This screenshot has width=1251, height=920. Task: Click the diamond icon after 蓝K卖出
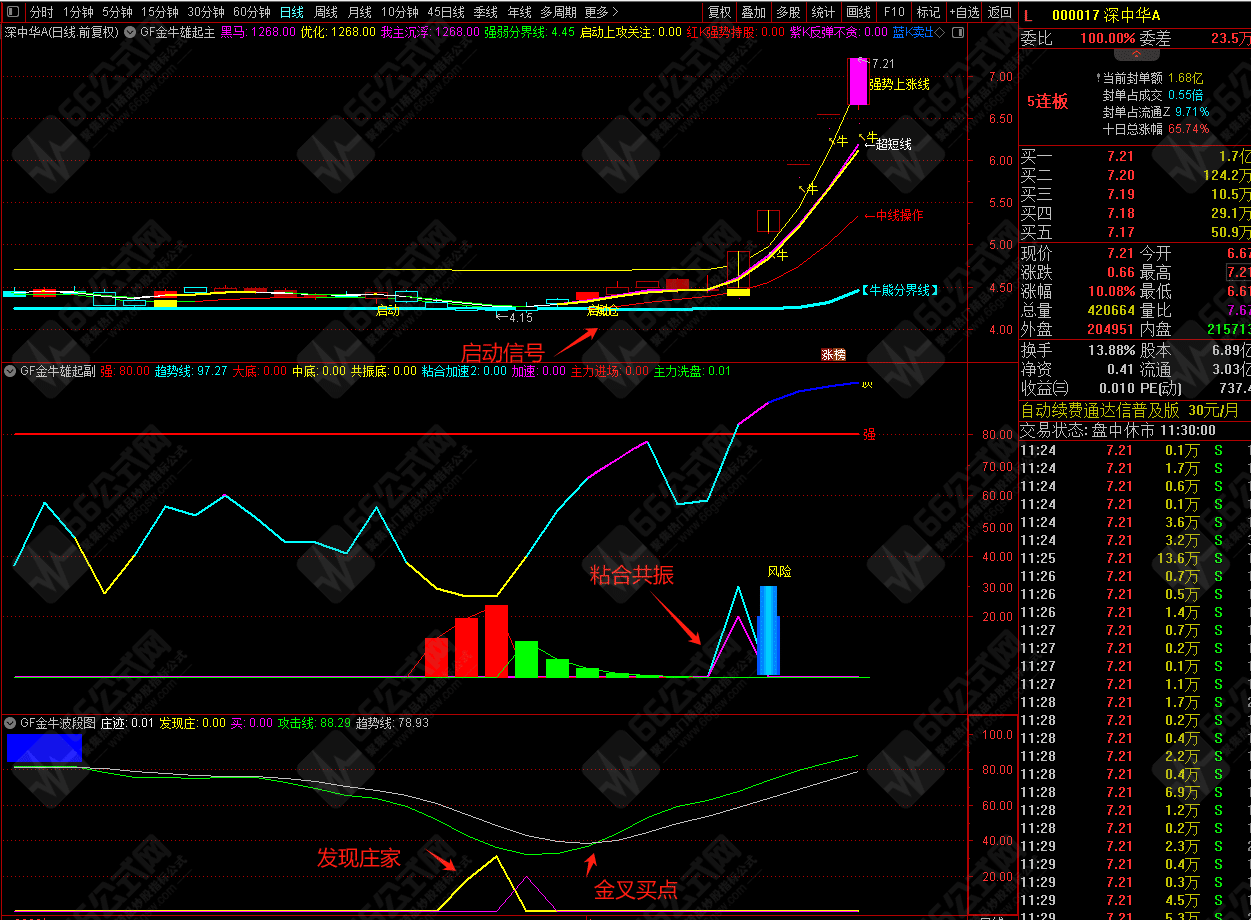940,32
